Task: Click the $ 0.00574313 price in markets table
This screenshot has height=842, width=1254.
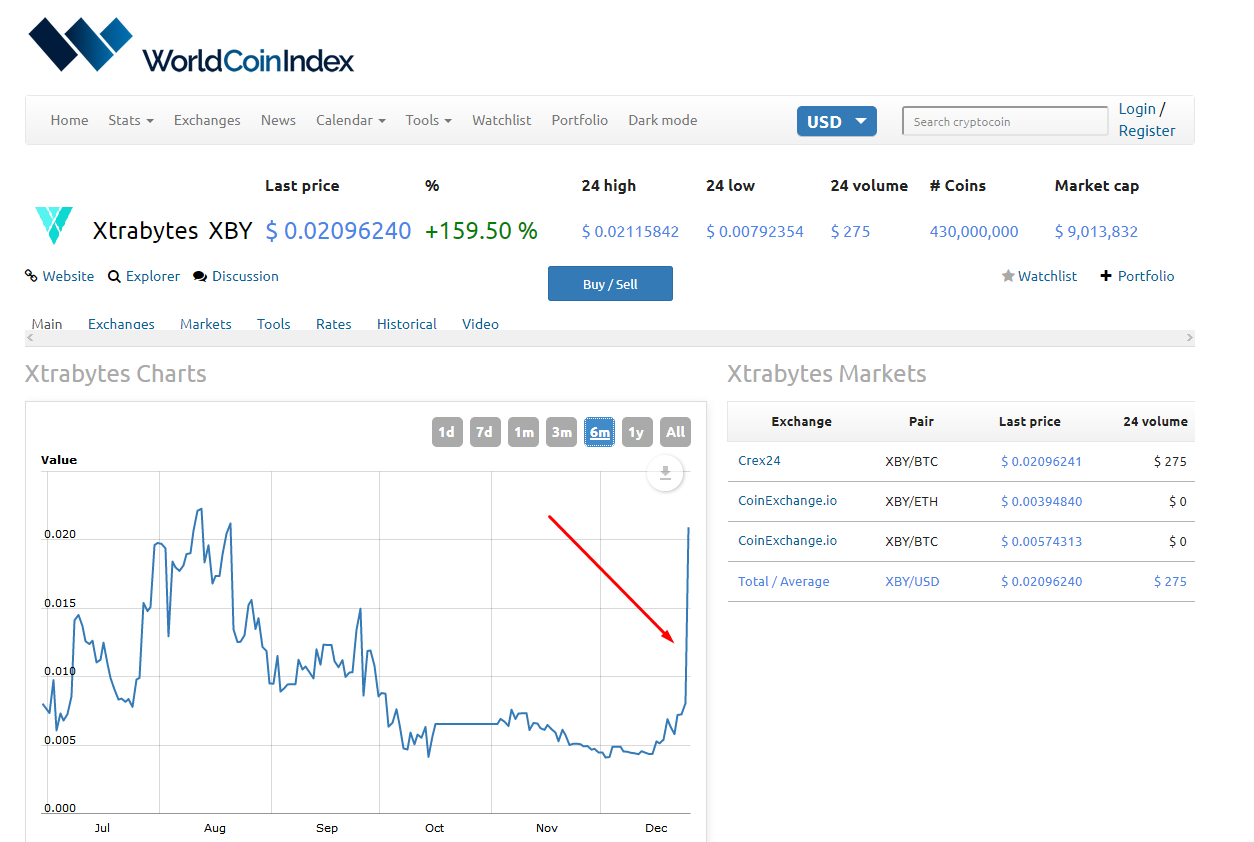Action: click(x=1041, y=541)
